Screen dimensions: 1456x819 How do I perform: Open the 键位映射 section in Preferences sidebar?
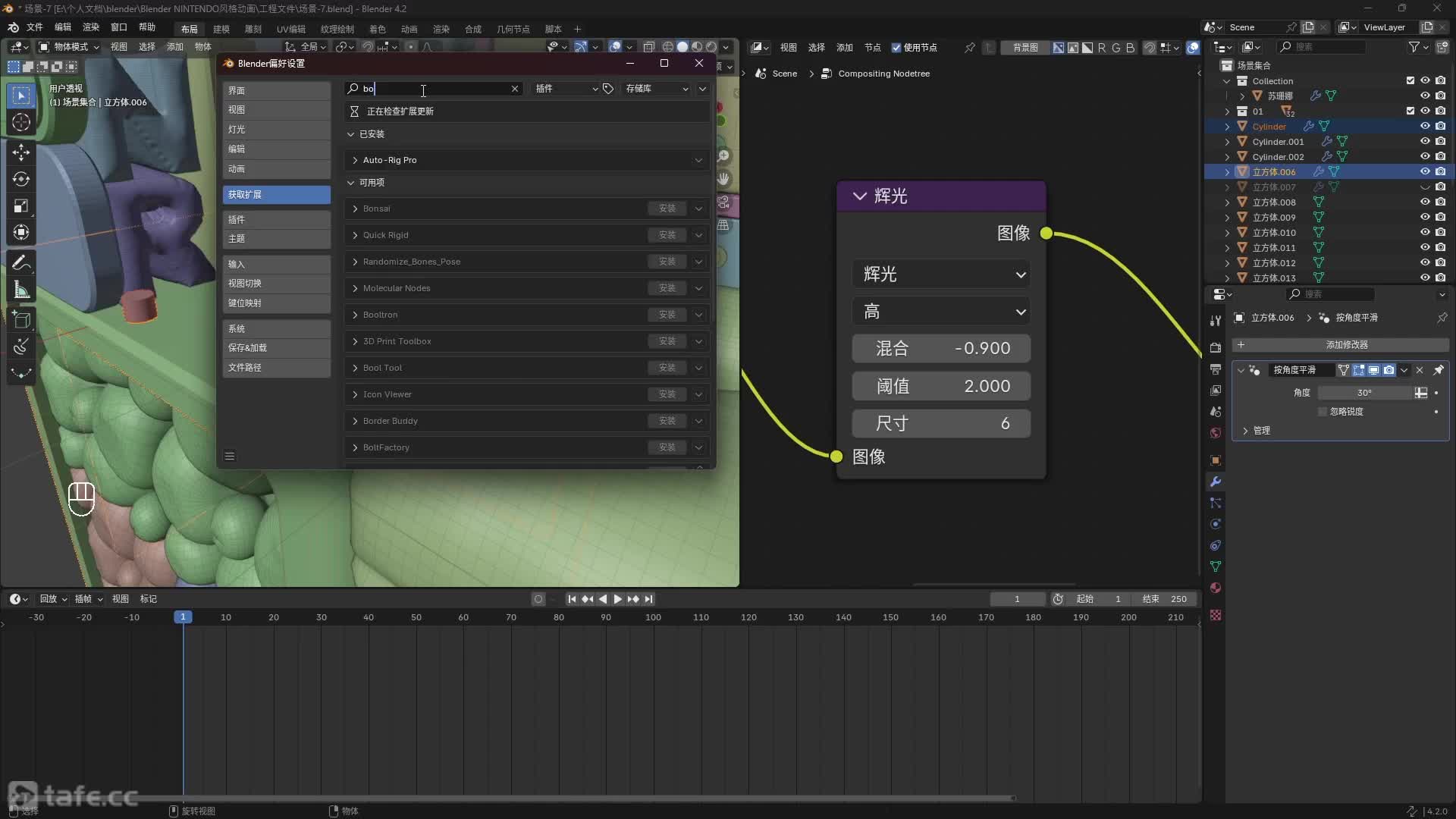coord(276,303)
